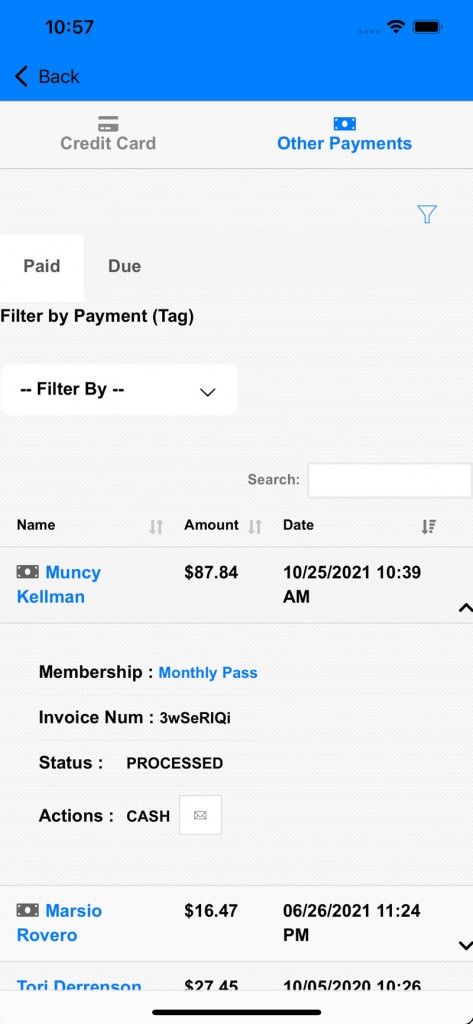Tap the cash icon beside Marsio Rovero
Image resolution: width=473 pixels, height=1024 pixels.
(x=27, y=910)
